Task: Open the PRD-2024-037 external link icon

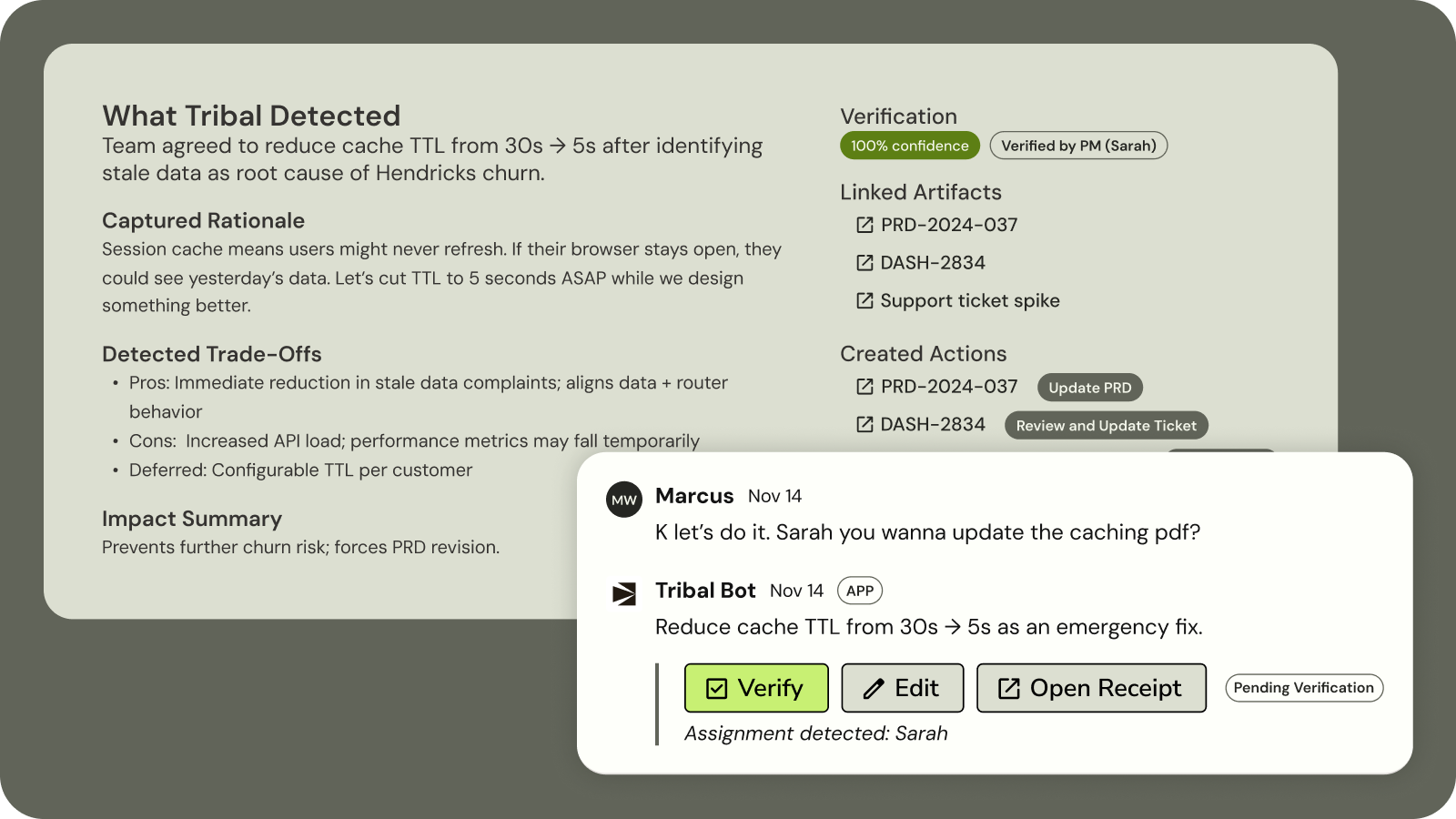Action: [864, 225]
